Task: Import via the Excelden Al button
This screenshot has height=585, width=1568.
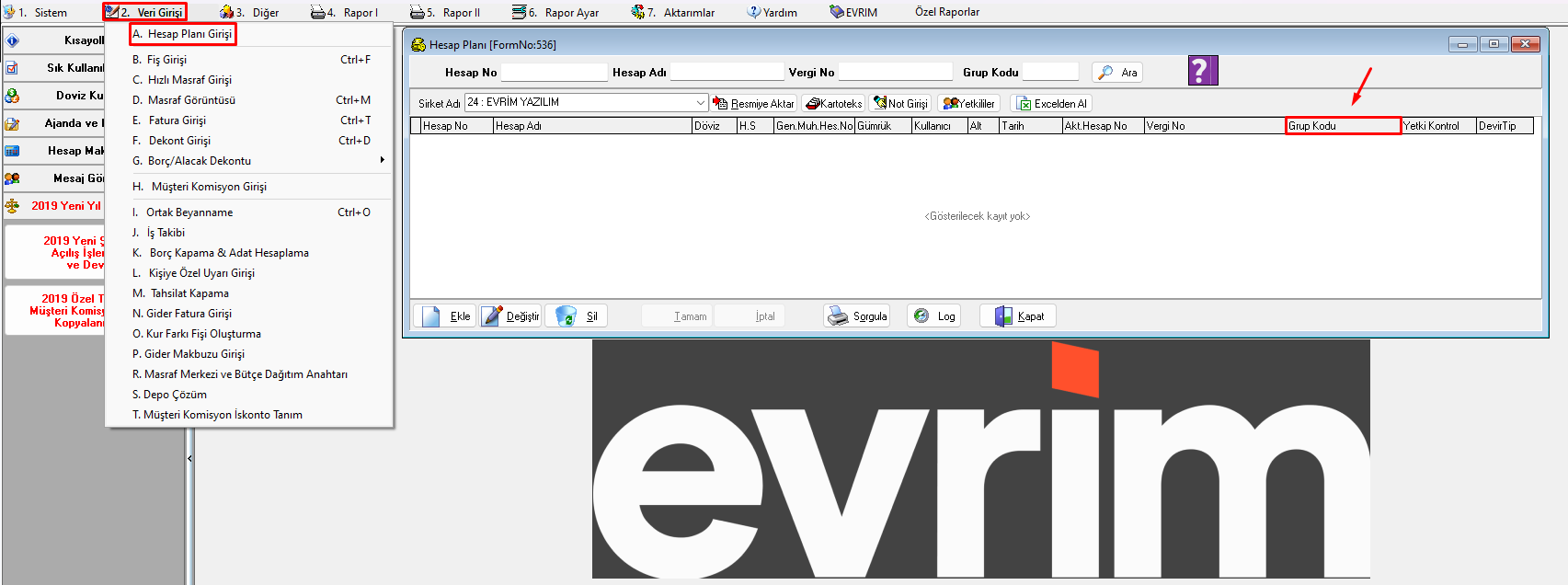Action: coord(1051,104)
